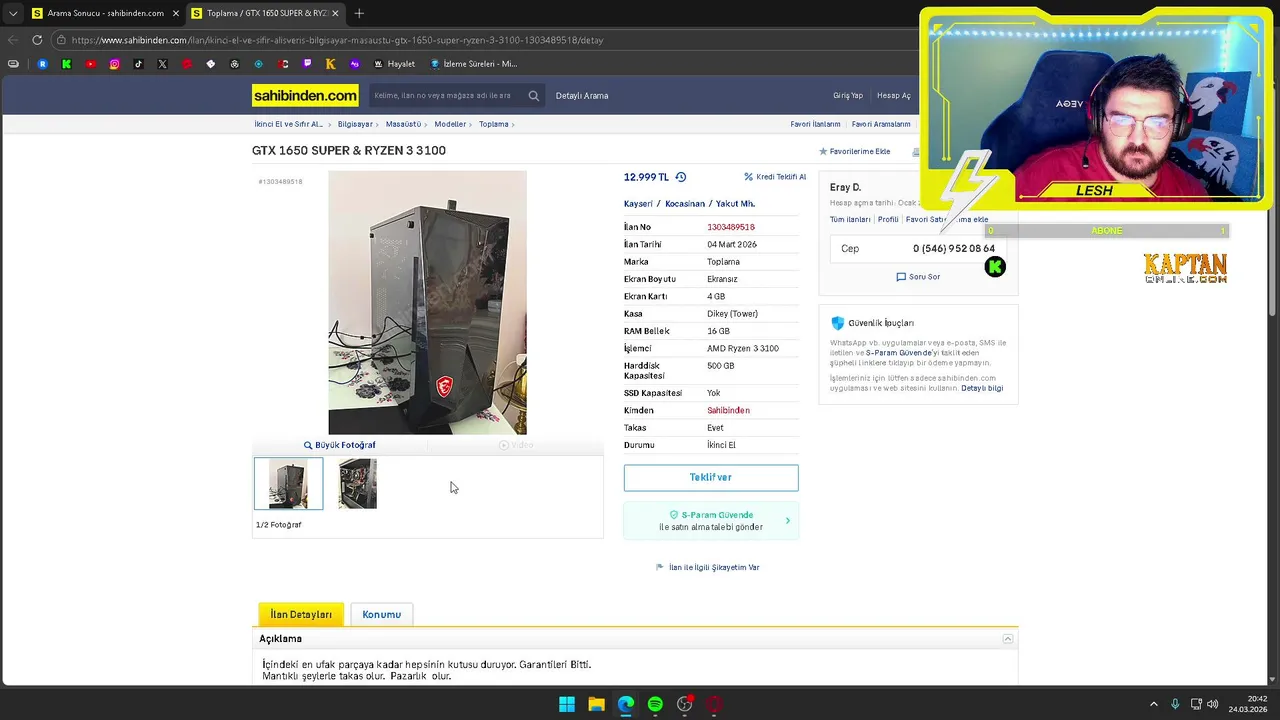Open the X (Twitter) bookmark icon
1280x720 pixels.
point(162,64)
